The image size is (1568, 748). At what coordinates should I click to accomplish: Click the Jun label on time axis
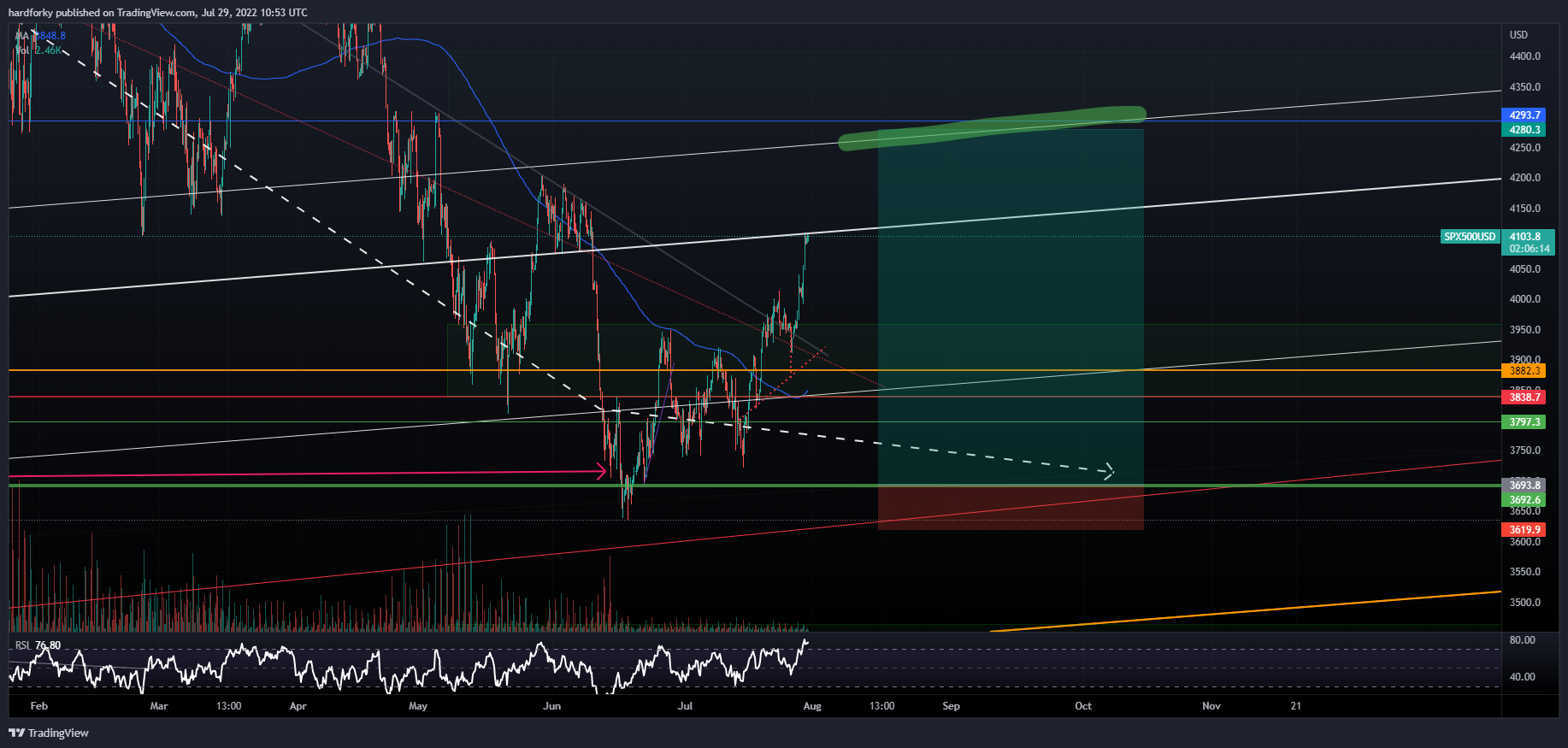pyautogui.click(x=552, y=706)
